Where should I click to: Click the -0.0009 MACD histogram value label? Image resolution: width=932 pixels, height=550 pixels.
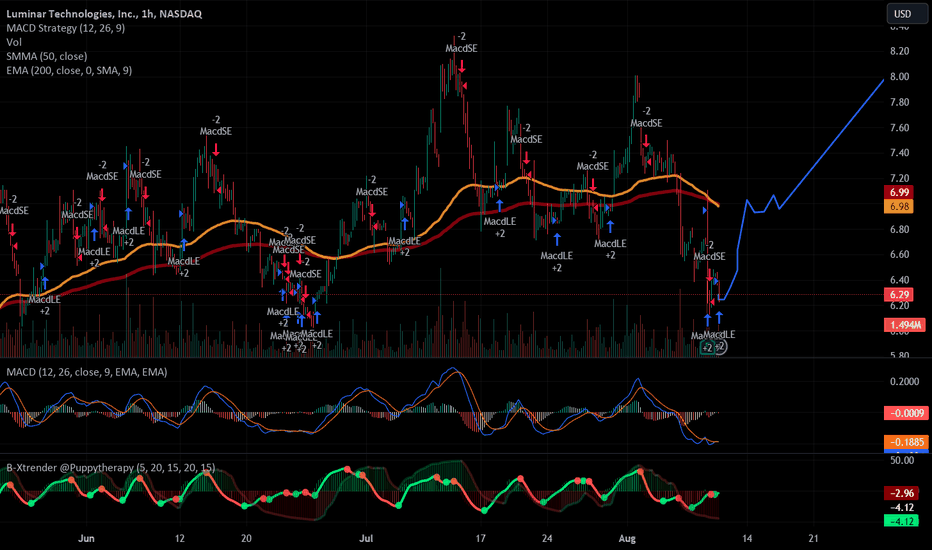click(x=906, y=413)
